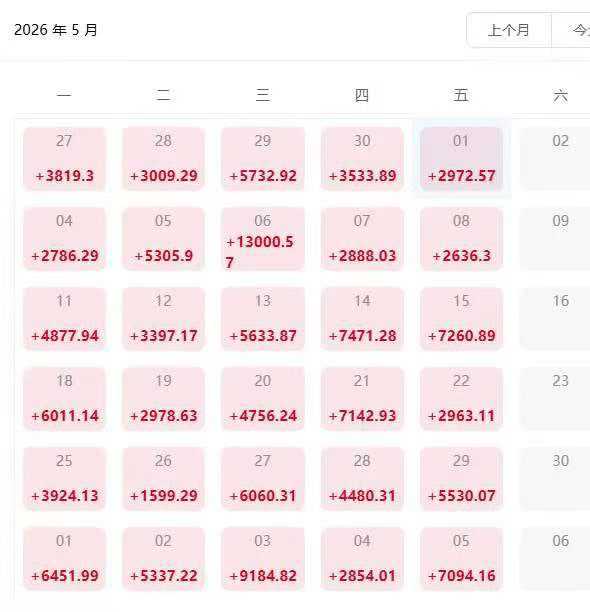Viewport: 590px width, 612px height.
Task: Click the partially visible 今天 button
Action: click(571, 30)
